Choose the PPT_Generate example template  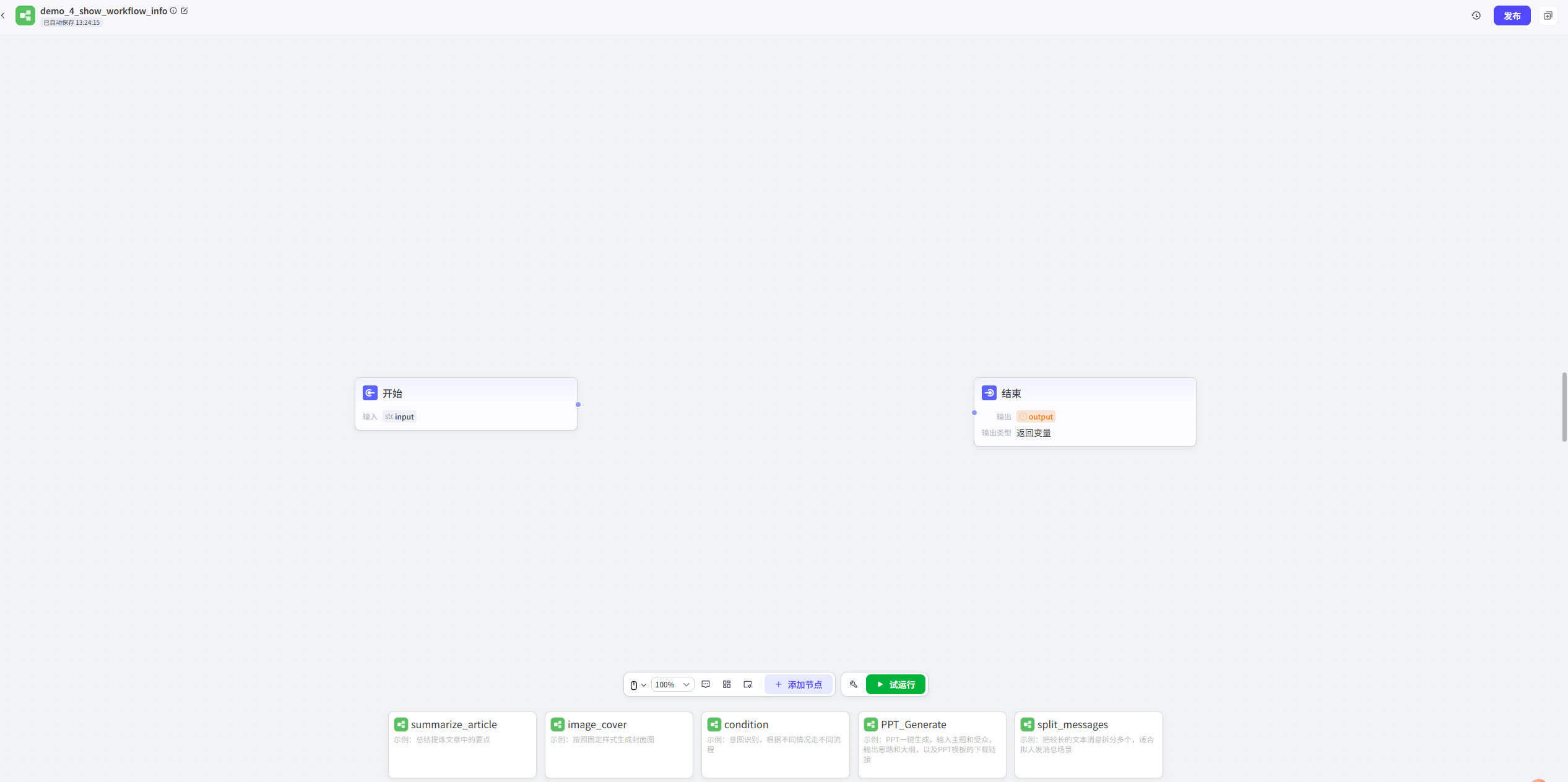pos(932,745)
